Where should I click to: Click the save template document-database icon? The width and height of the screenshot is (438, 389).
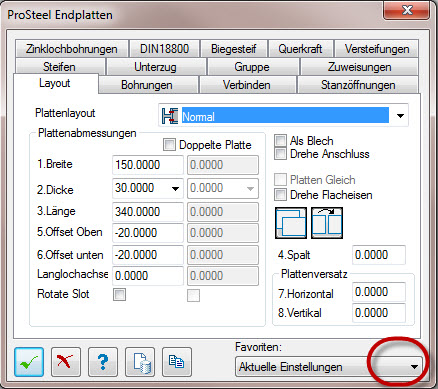pos(140,362)
